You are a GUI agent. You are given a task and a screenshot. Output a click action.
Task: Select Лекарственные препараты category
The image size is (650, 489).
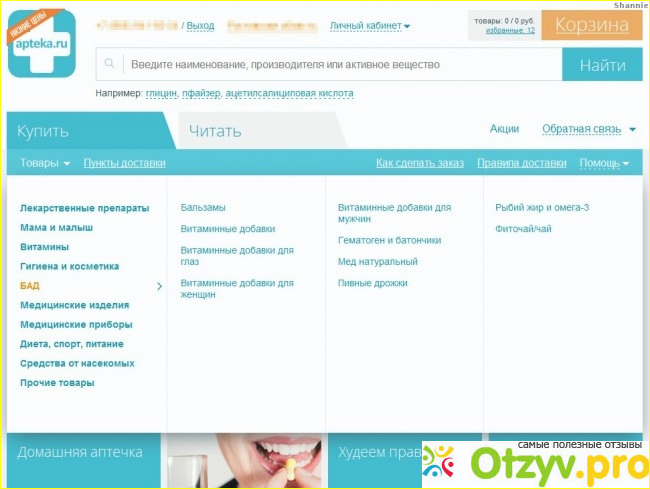tap(84, 208)
